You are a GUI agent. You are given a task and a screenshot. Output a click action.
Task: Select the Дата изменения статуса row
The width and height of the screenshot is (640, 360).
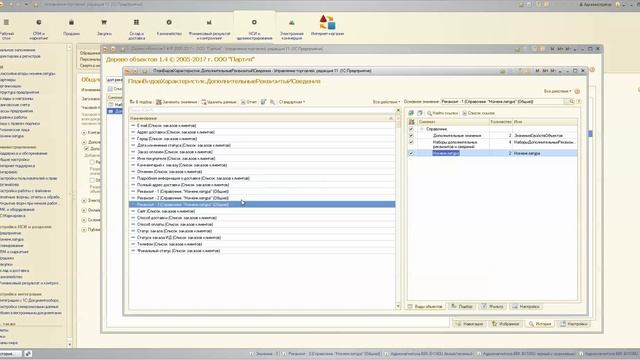pos(262,145)
